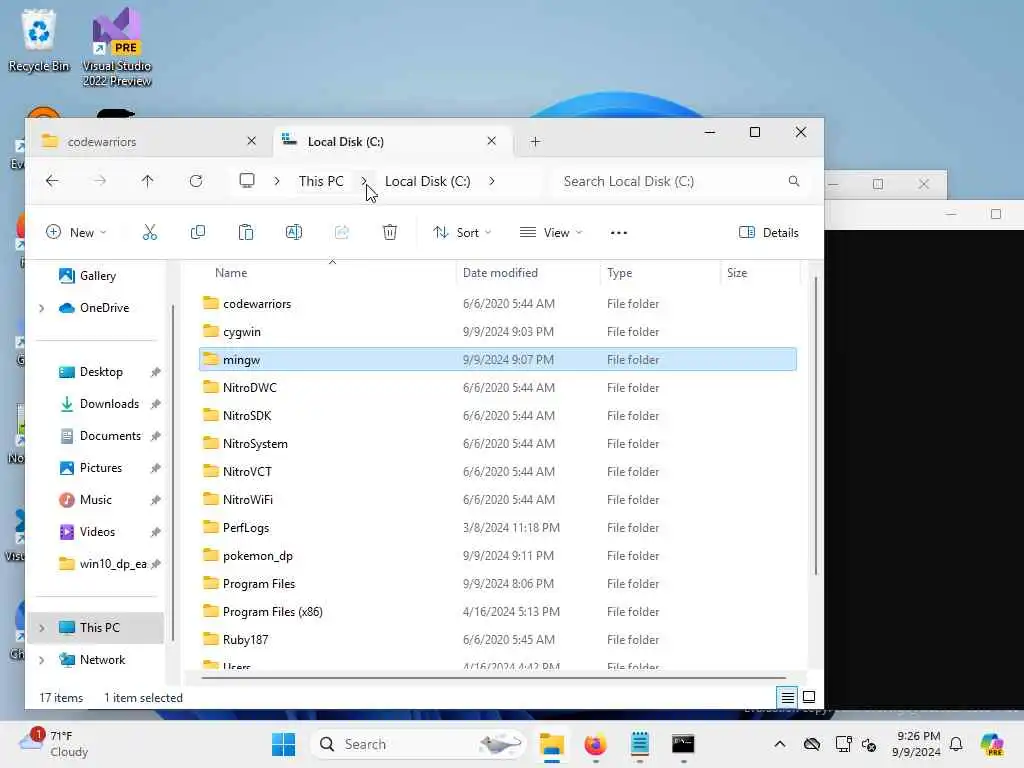Viewport: 1024px width, 768px height.
Task: Click the Rename icon in toolbar
Action: 294,232
